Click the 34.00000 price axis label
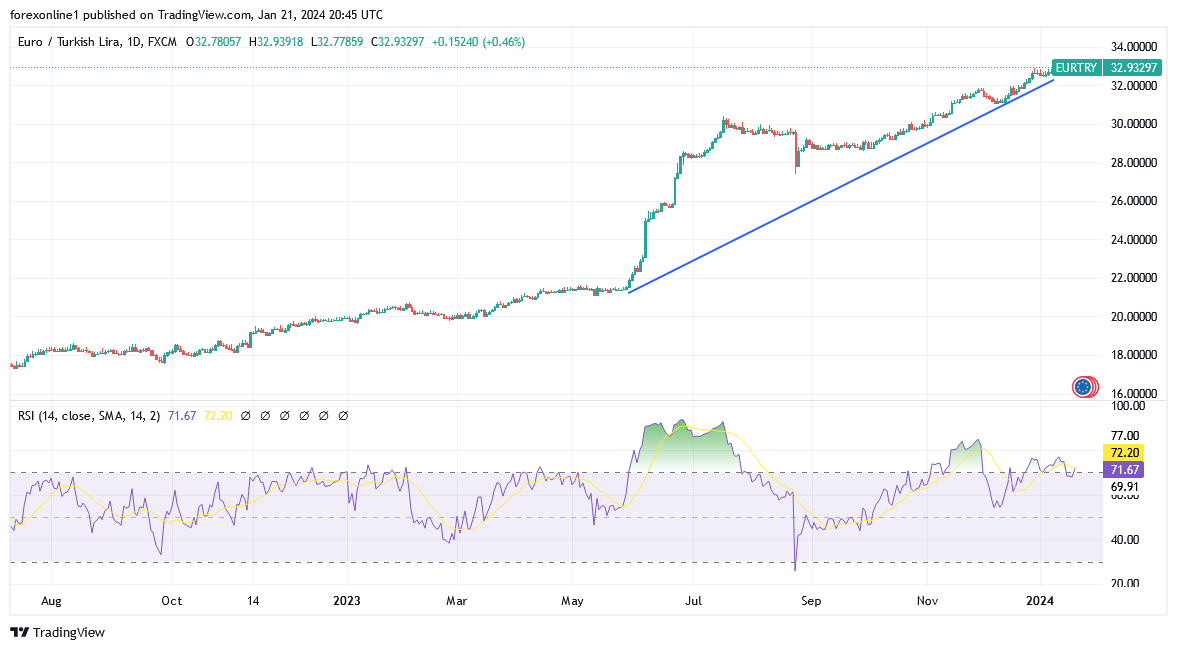1177x650 pixels. click(x=1133, y=47)
